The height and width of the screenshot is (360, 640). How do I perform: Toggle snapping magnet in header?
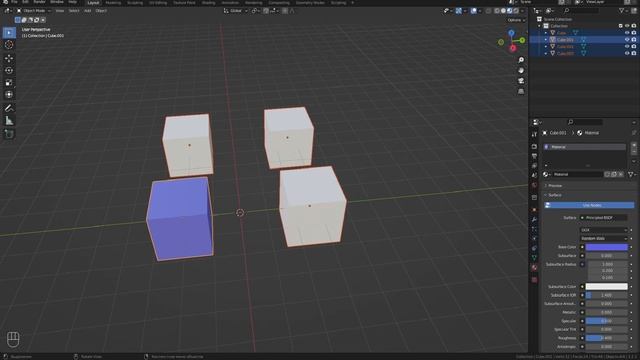(x=266, y=11)
